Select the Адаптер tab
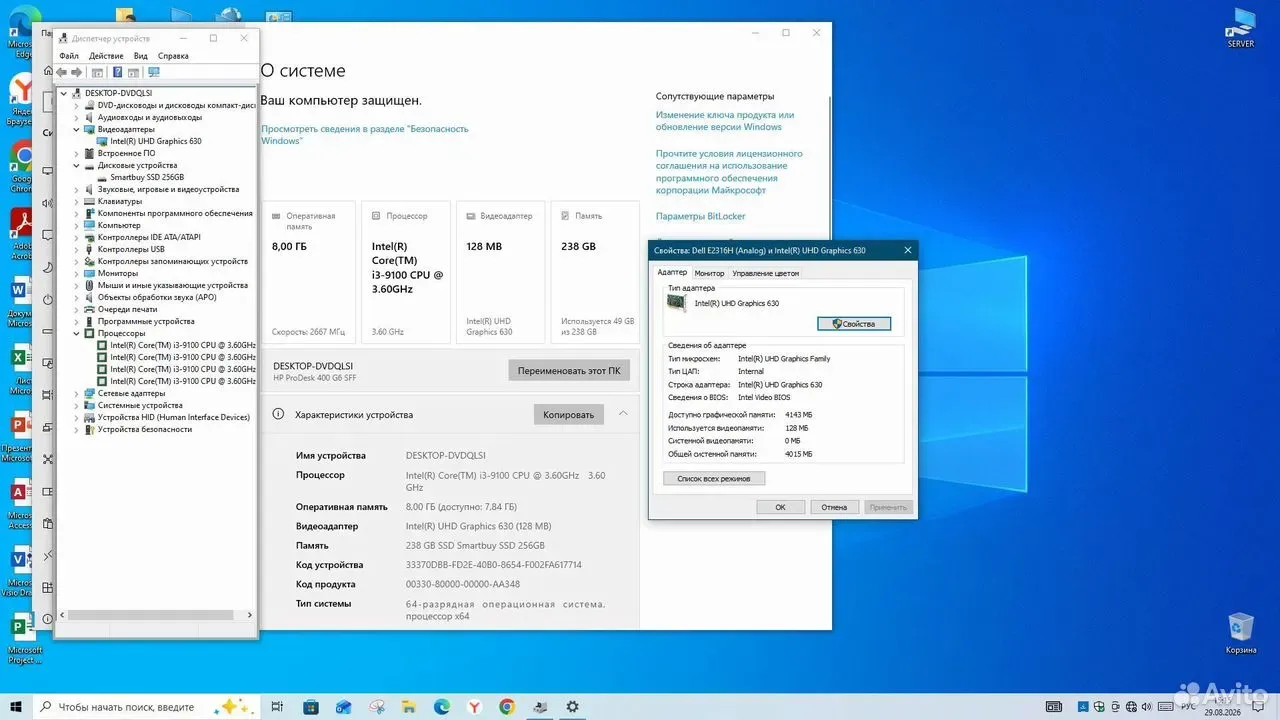The height and width of the screenshot is (720, 1280). 672,272
